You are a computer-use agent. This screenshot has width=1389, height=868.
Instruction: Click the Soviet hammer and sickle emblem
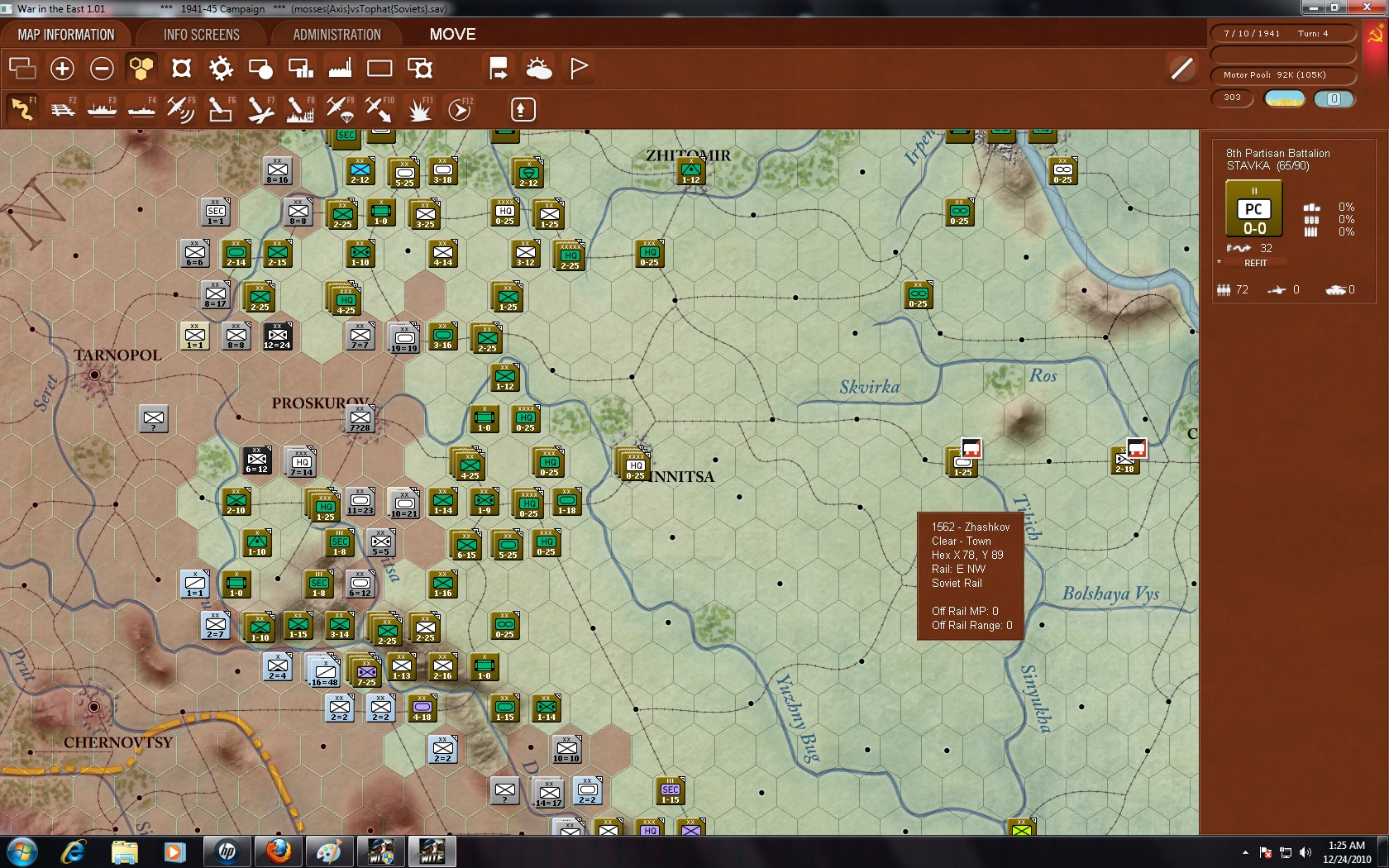coord(1375,34)
